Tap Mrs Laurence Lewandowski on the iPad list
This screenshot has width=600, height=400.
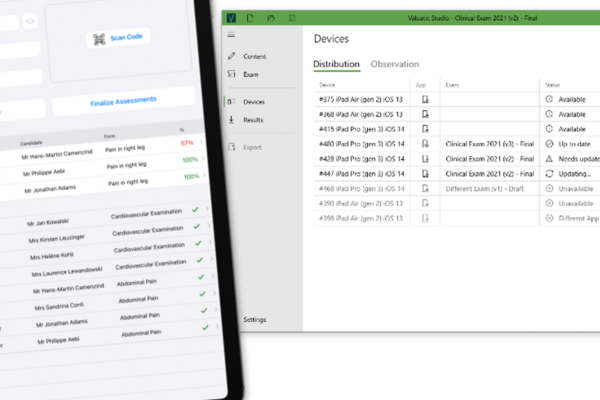(67, 272)
